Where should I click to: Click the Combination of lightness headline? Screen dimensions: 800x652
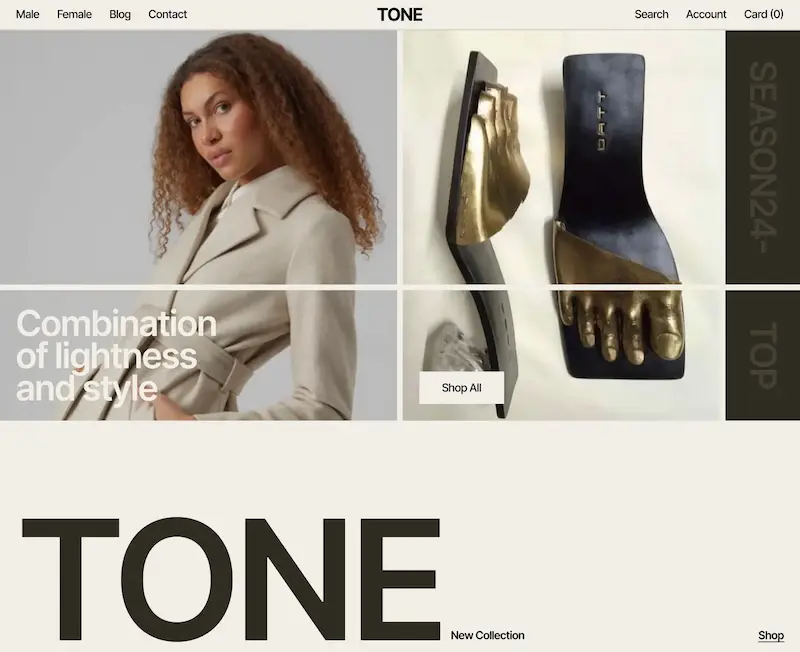(x=116, y=356)
